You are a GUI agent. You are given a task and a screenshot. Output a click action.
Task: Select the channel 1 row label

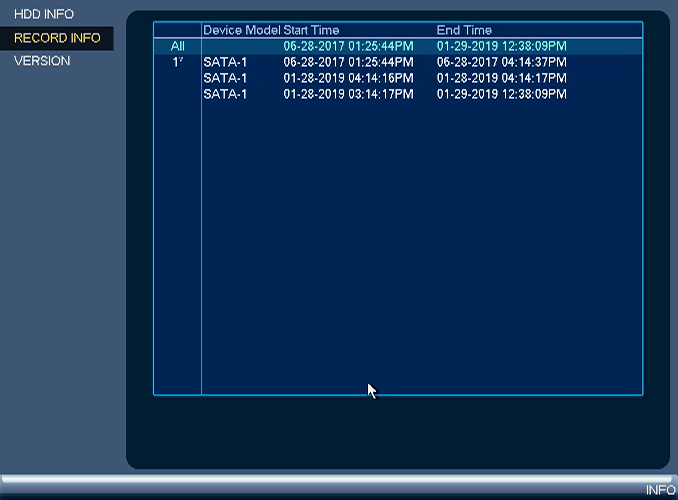coord(178,62)
